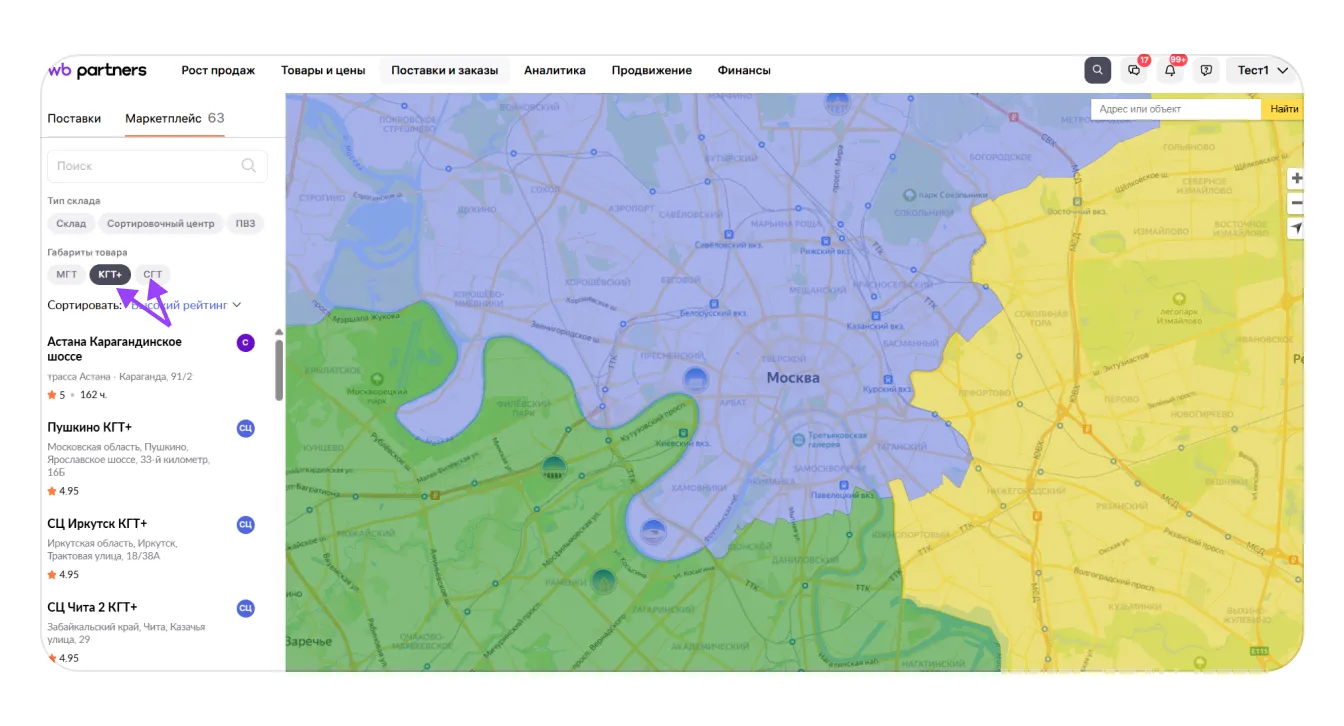1344x726 pixels.
Task: Open the Тест1 account dropdown
Action: (1264, 70)
